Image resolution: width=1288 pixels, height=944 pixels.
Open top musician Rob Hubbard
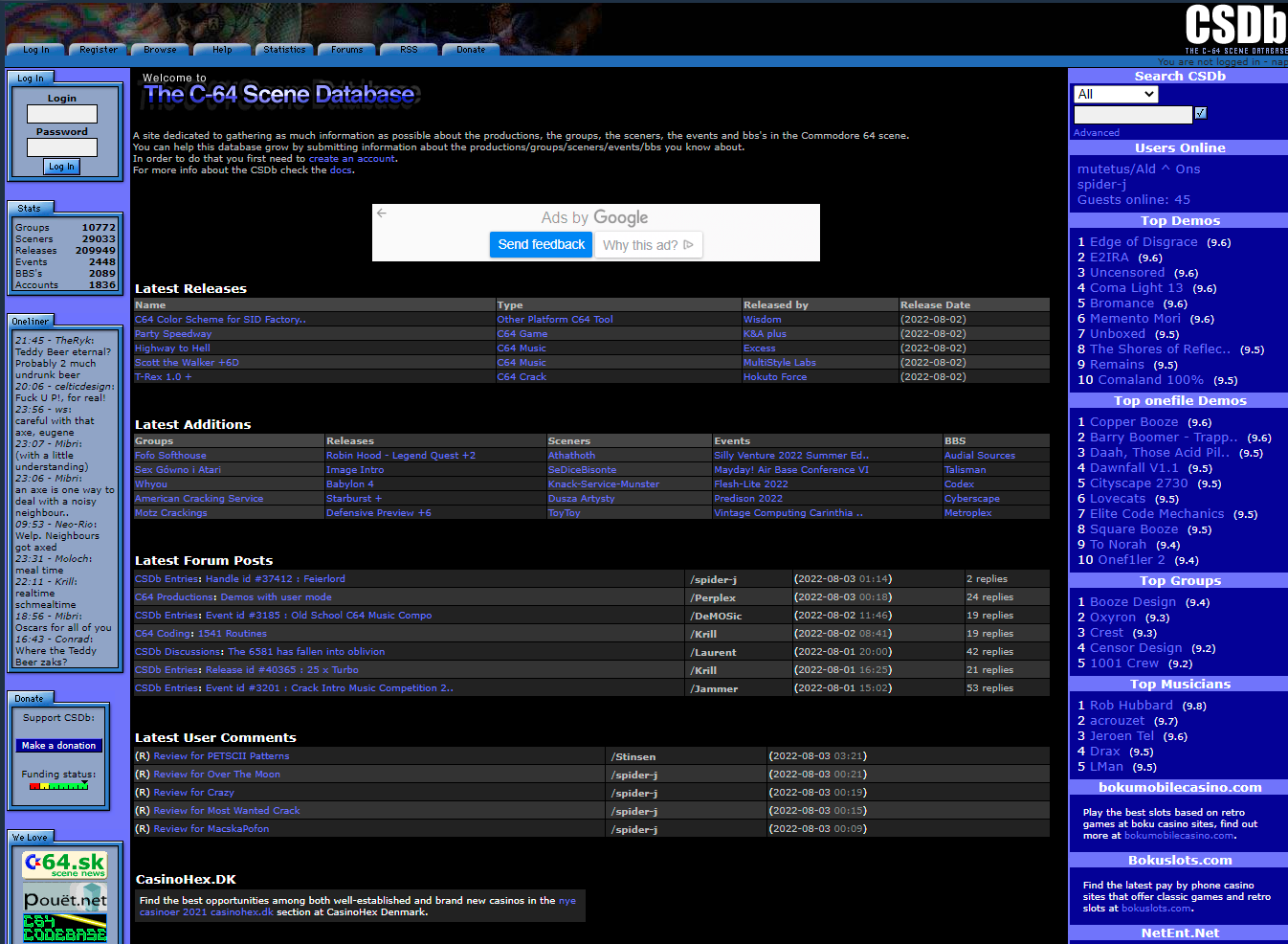[1131, 706]
